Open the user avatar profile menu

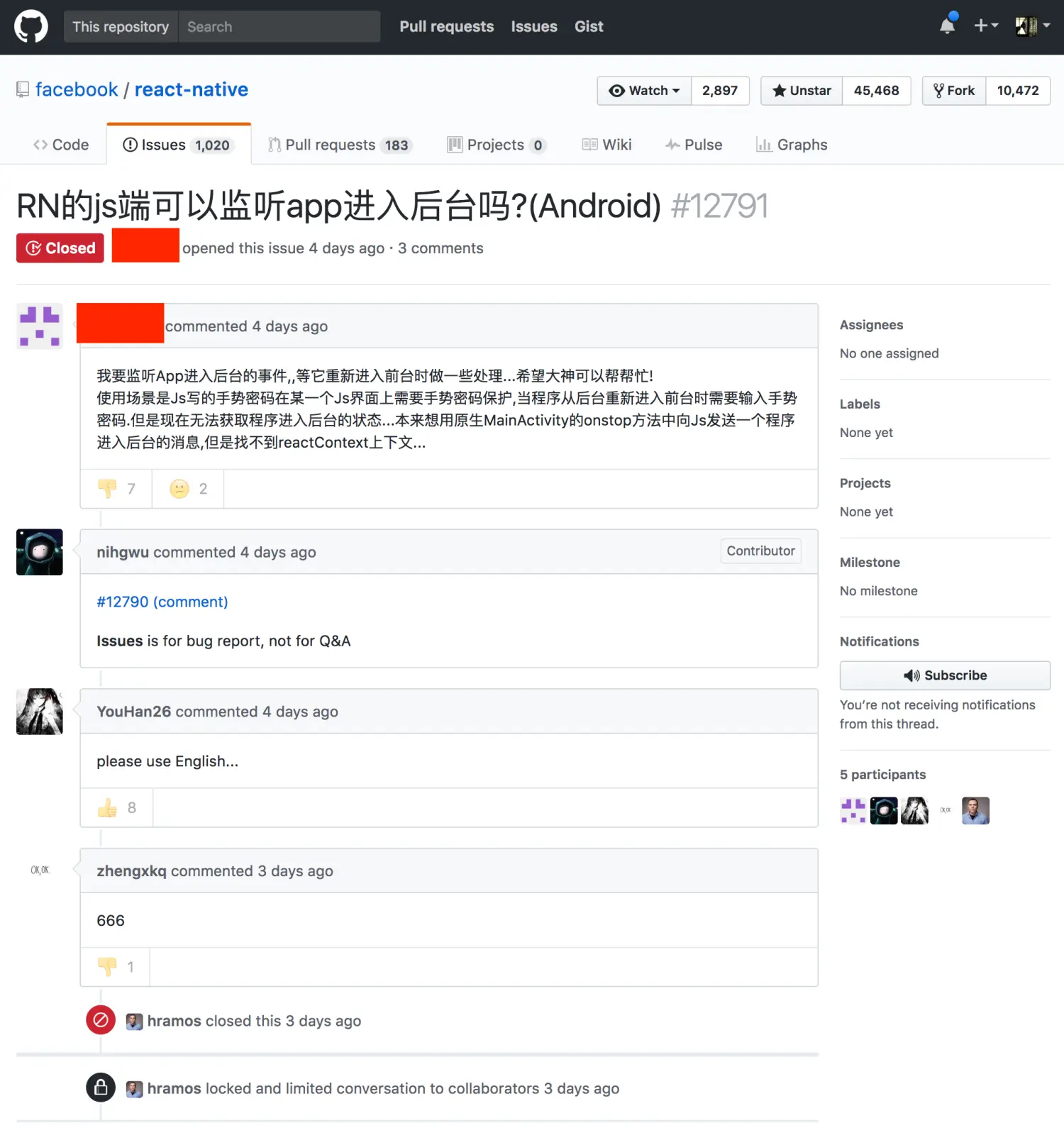pyautogui.click(x=1032, y=26)
